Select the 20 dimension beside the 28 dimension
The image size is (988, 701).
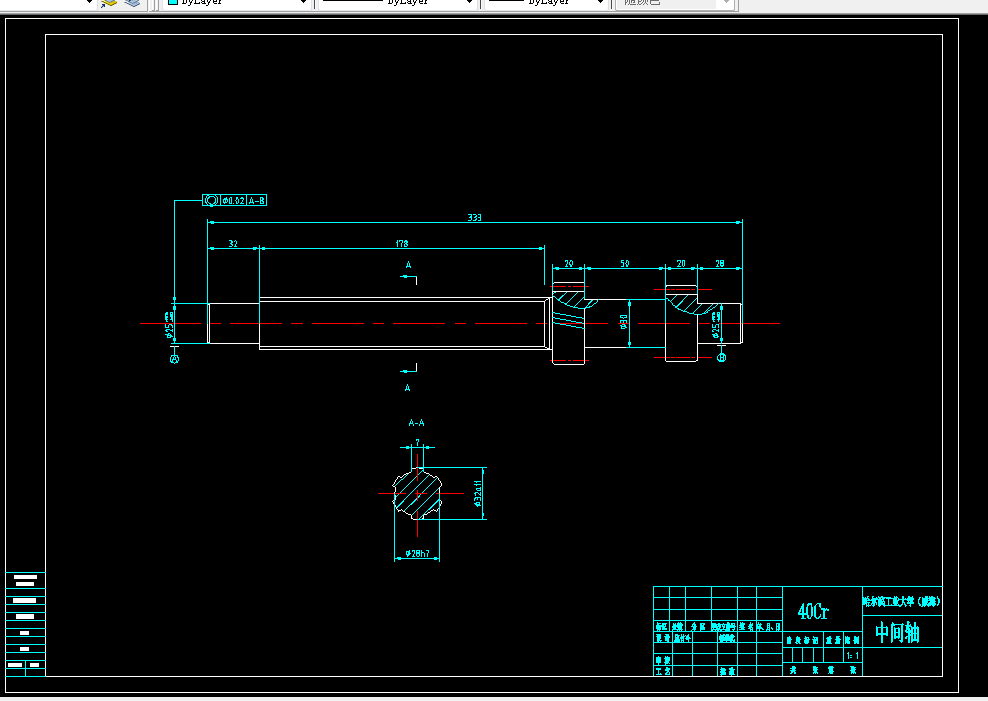(681, 263)
